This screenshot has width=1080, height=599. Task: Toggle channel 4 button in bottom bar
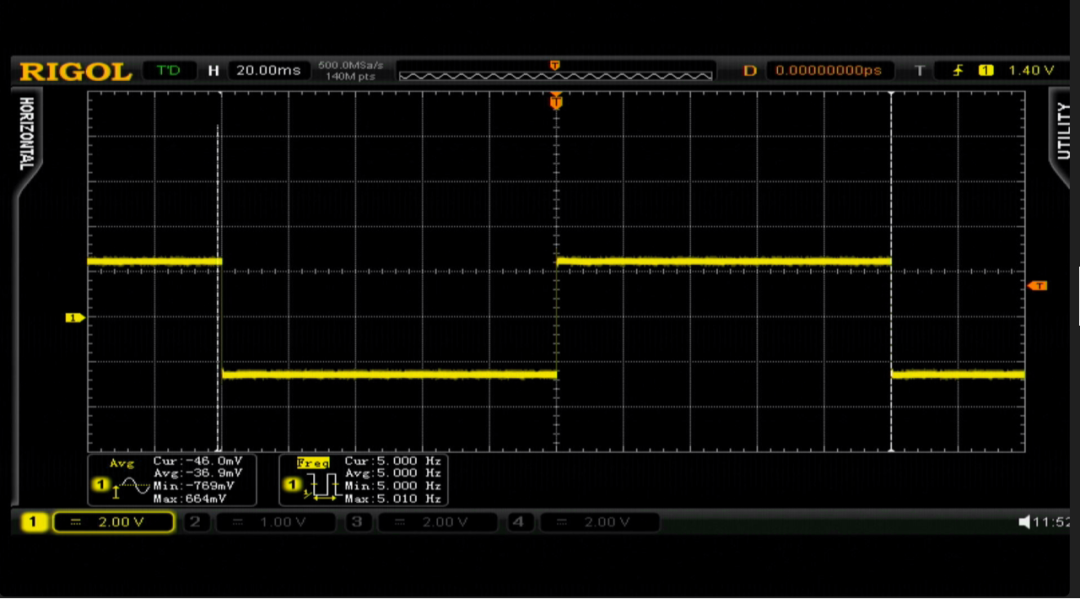(x=519, y=522)
